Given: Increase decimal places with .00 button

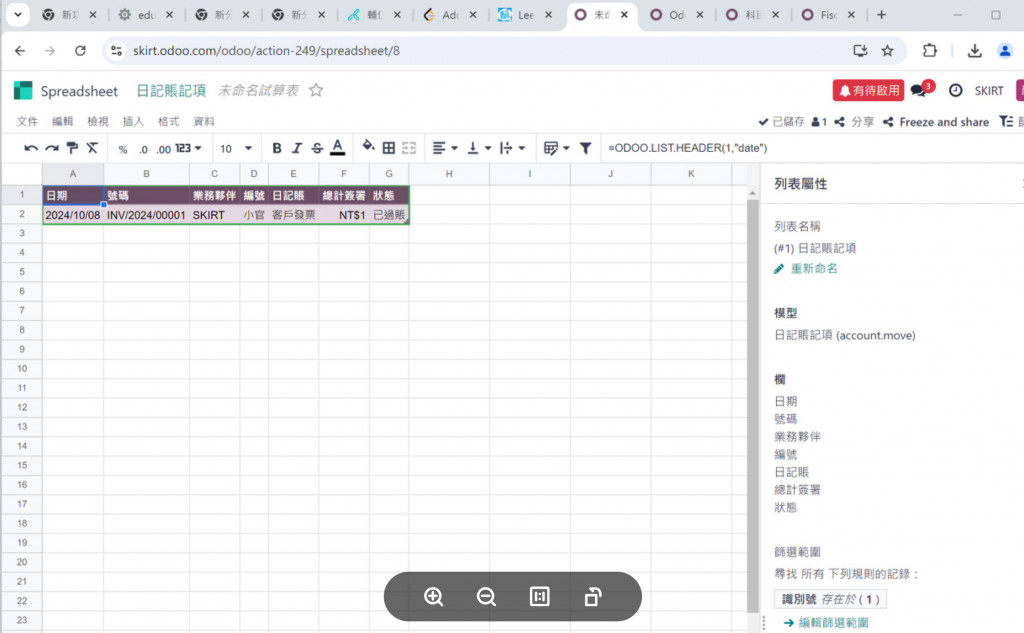Looking at the screenshot, I should click(x=163, y=149).
